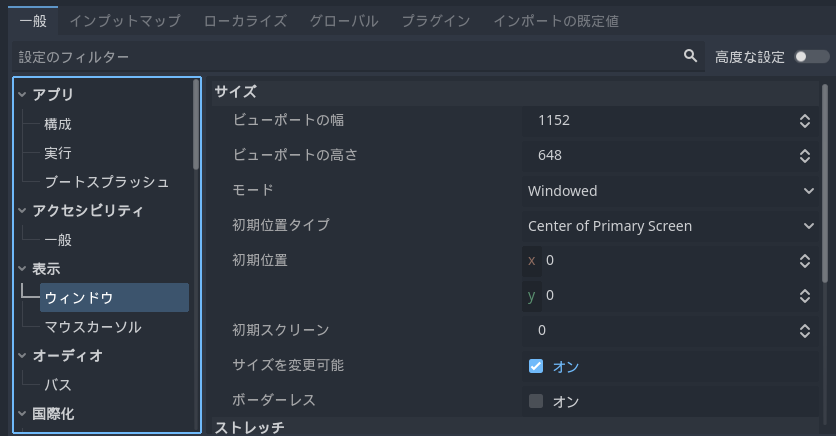Click the initial screen stepper arrows
Screen dimensions: 836x436
pos(805,331)
